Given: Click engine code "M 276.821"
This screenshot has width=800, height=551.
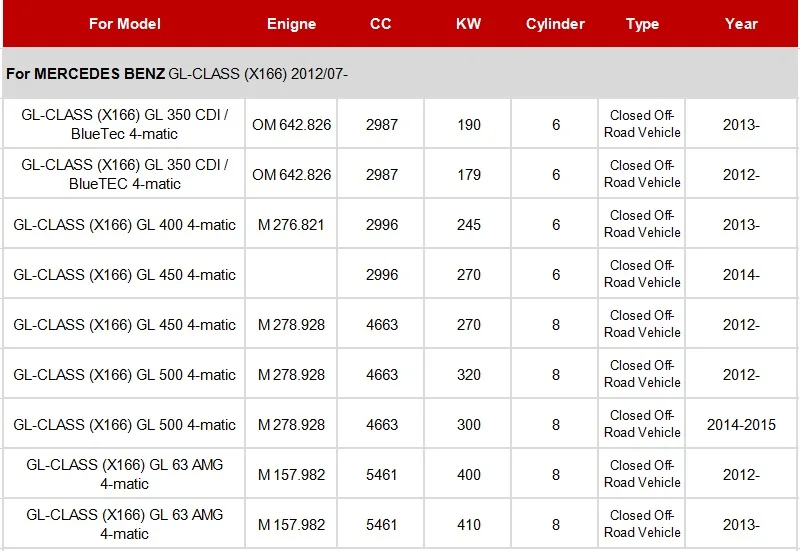Looking at the screenshot, I should coord(291,224).
